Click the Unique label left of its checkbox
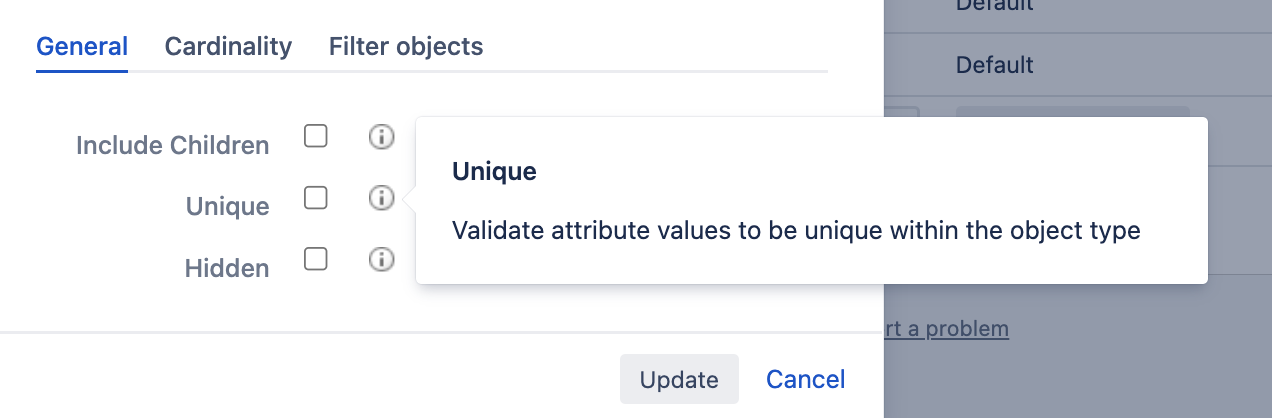 click(x=227, y=207)
